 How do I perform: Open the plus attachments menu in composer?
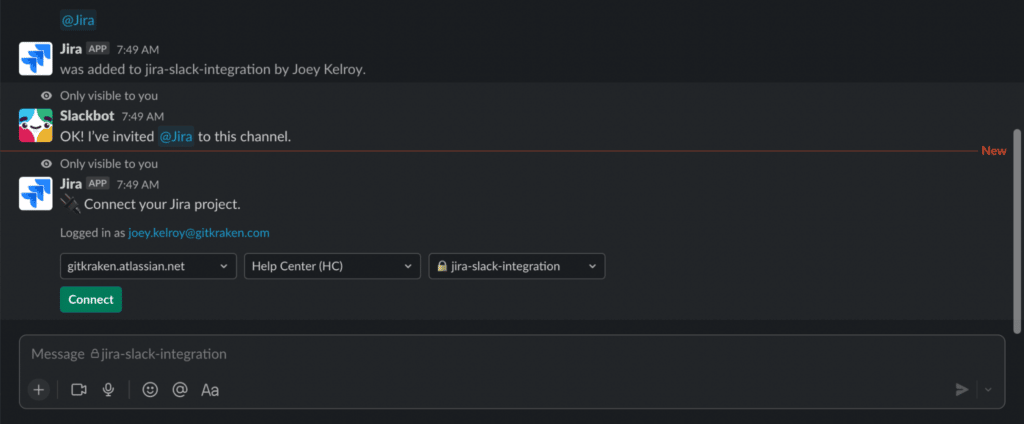tap(39, 390)
